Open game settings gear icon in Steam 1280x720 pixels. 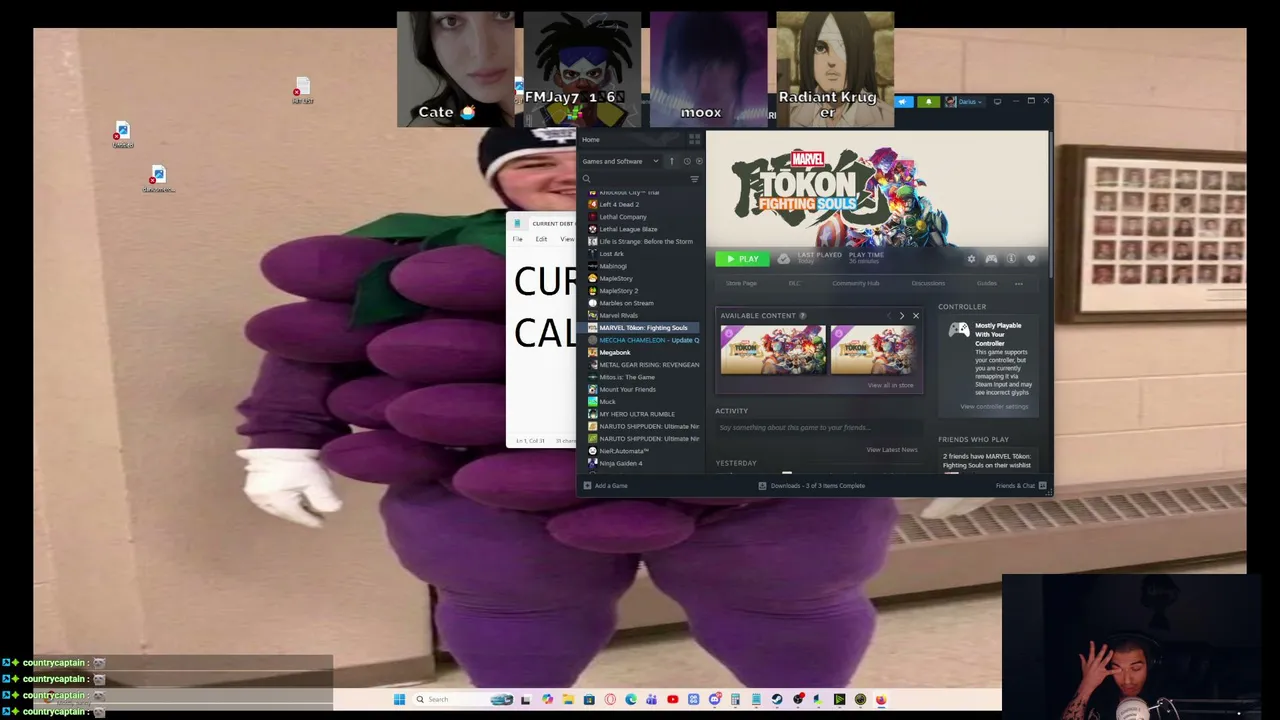click(x=971, y=259)
